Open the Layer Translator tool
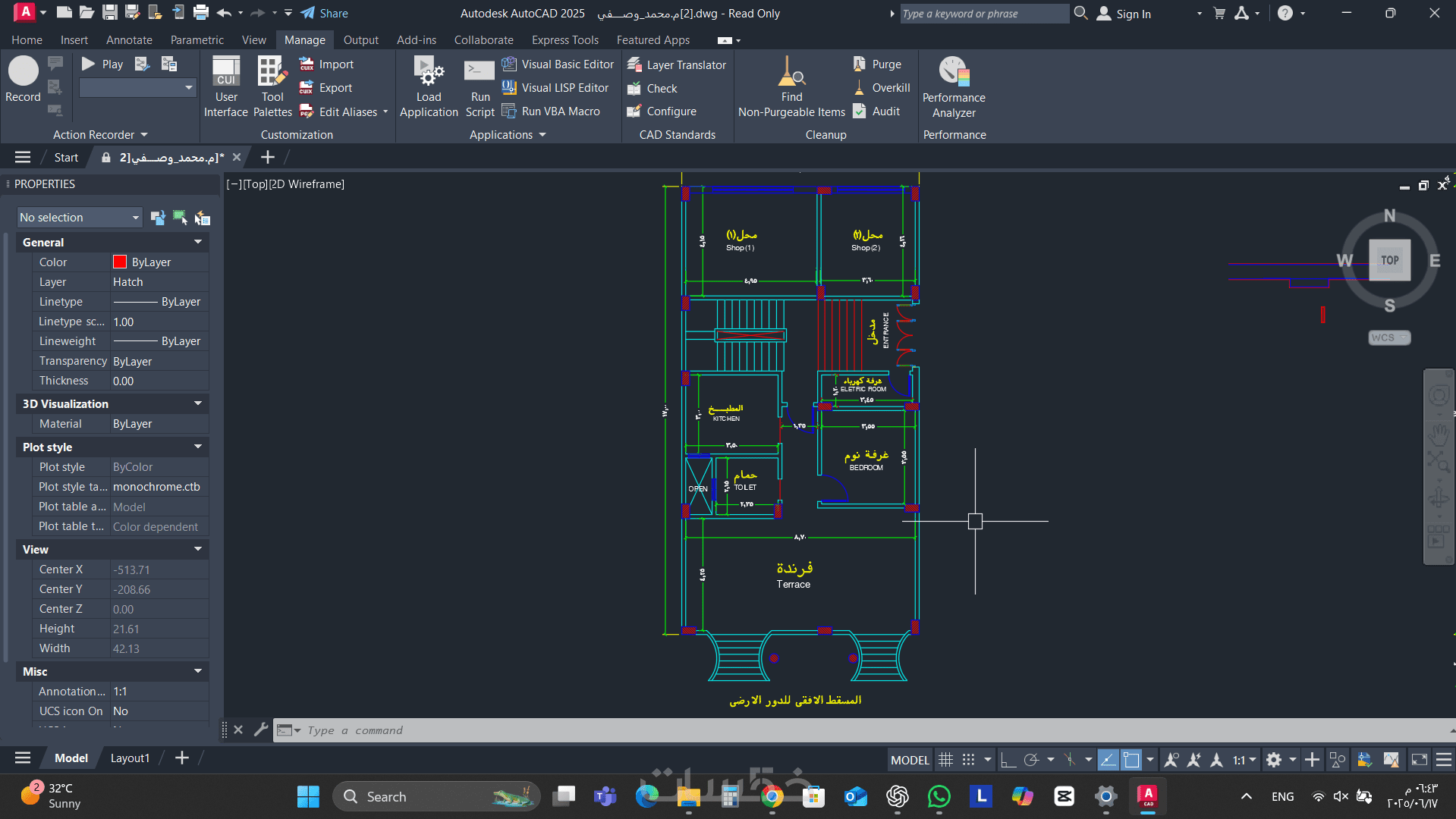The height and width of the screenshot is (819, 1456). point(677,65)
